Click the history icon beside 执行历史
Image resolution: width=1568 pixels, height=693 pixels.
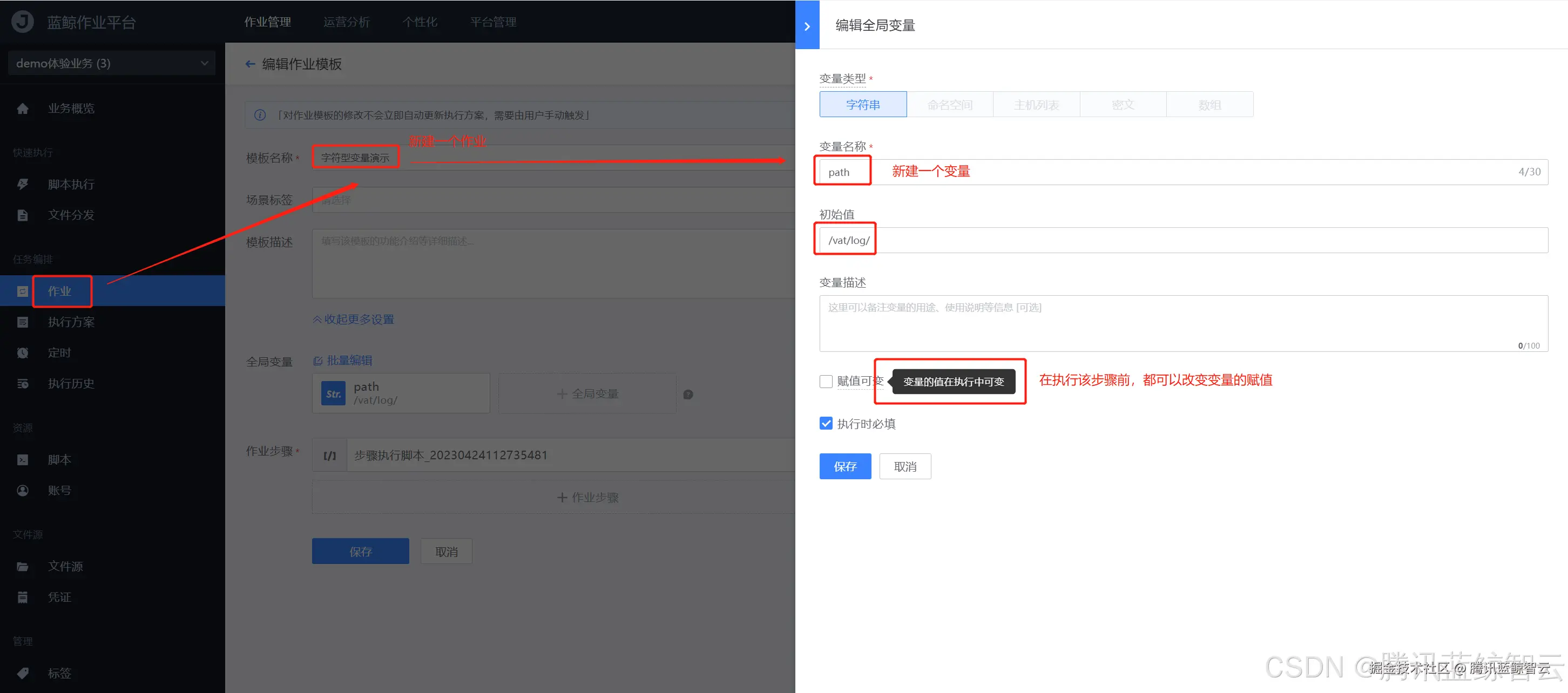point(23,383)
